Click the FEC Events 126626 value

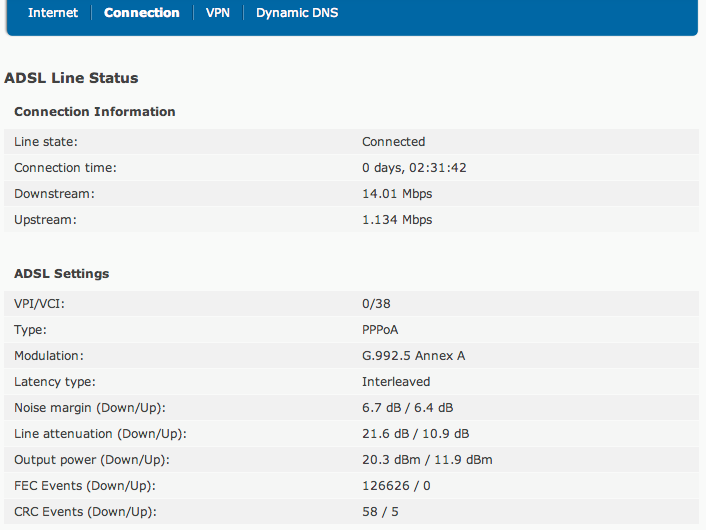(x=386, y=486)
